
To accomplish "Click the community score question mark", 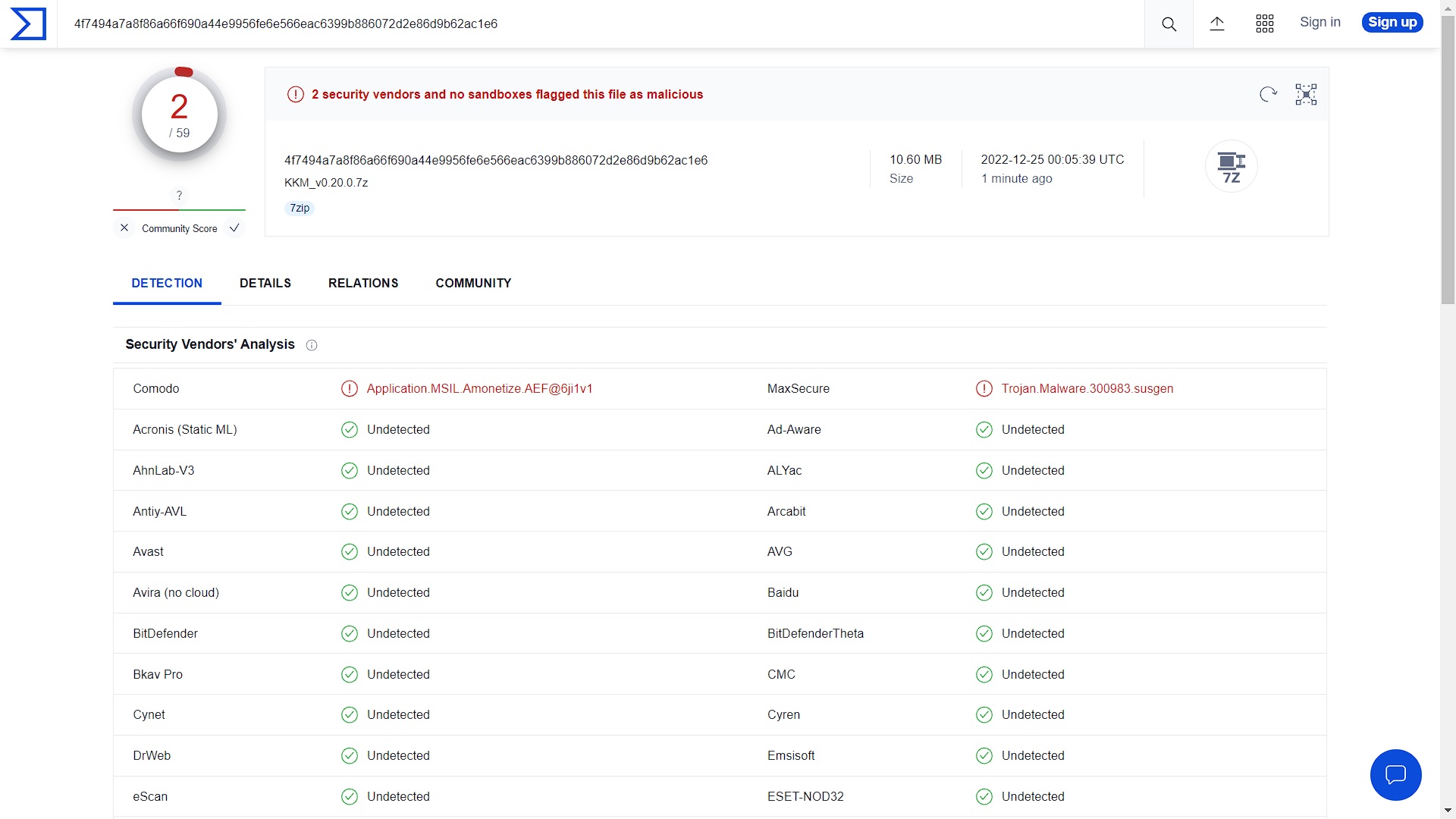I will click(x=179, y=195).
